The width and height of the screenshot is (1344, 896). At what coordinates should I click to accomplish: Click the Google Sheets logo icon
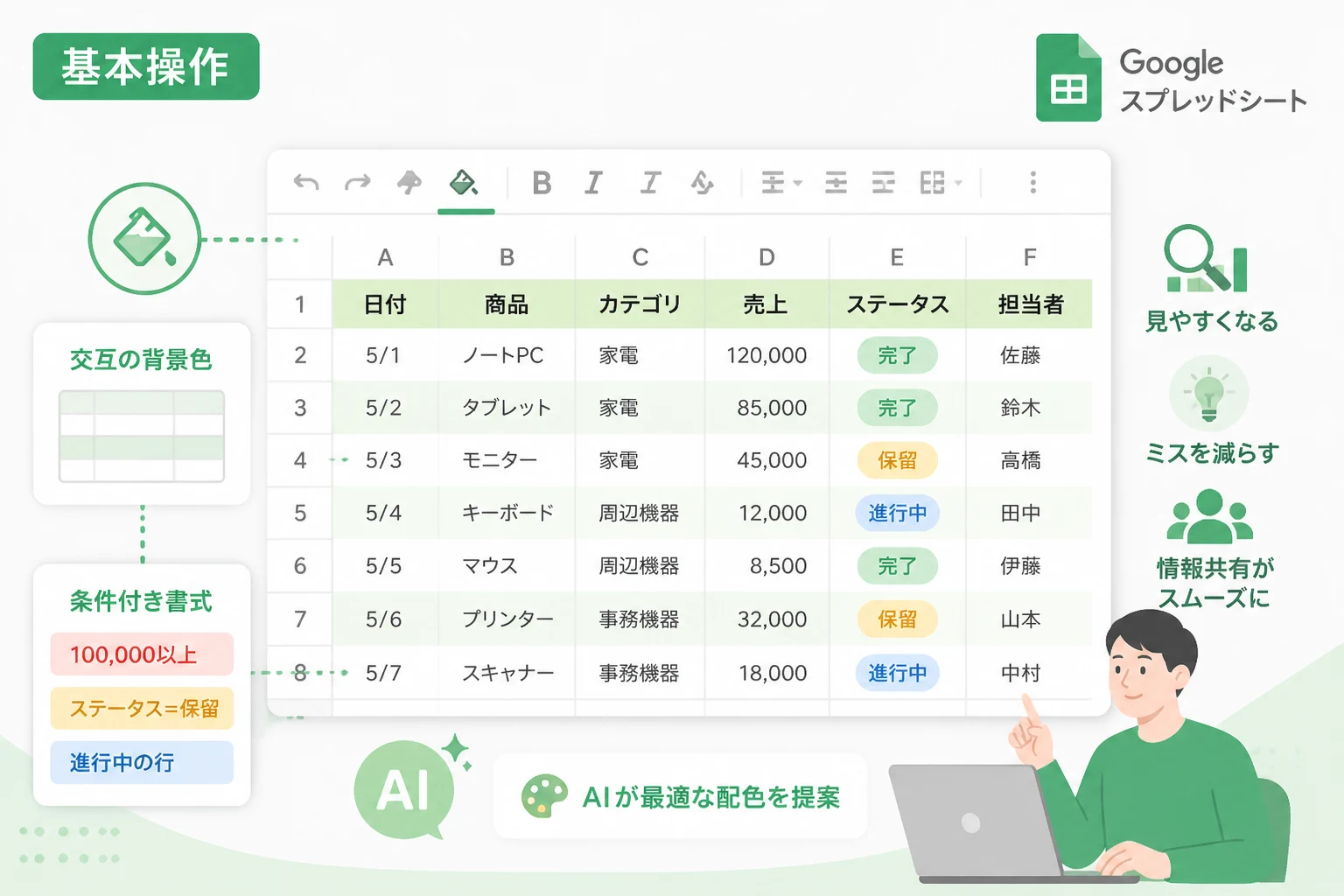[1068, 78]
